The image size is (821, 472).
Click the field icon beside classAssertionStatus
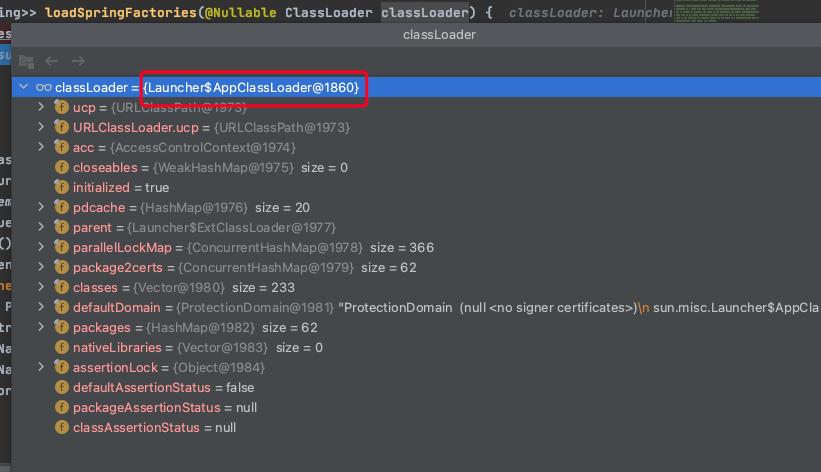point(62,428)
